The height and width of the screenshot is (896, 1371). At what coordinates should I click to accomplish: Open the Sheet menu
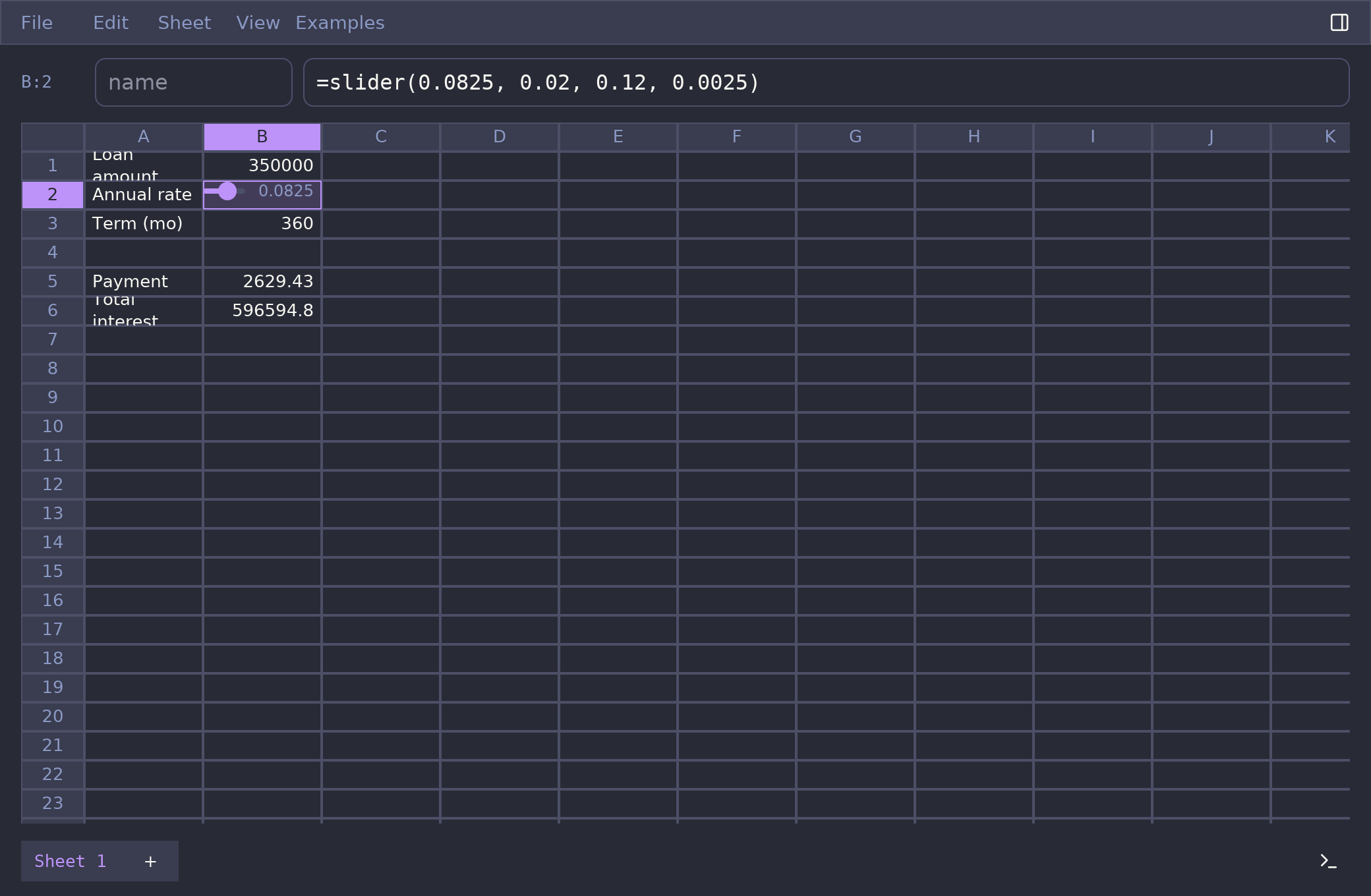coord(185,22)
